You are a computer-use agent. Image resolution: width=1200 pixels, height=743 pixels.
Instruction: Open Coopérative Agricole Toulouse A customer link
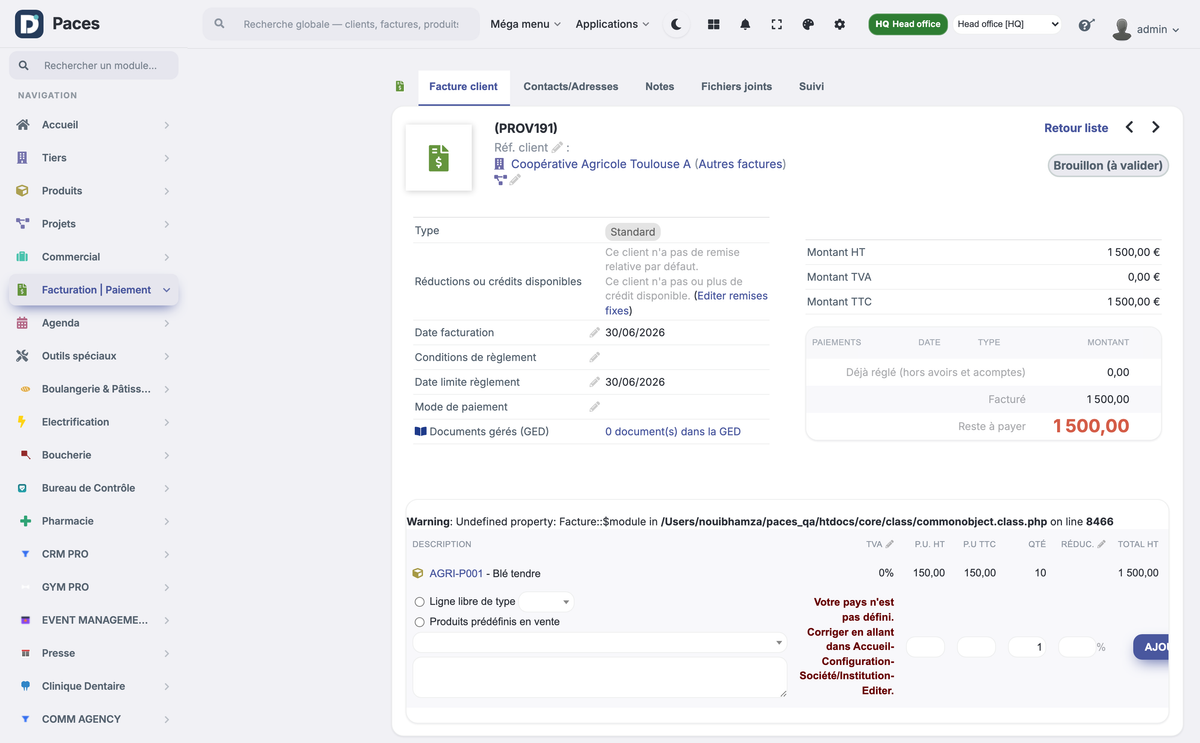tap(601, 164)
